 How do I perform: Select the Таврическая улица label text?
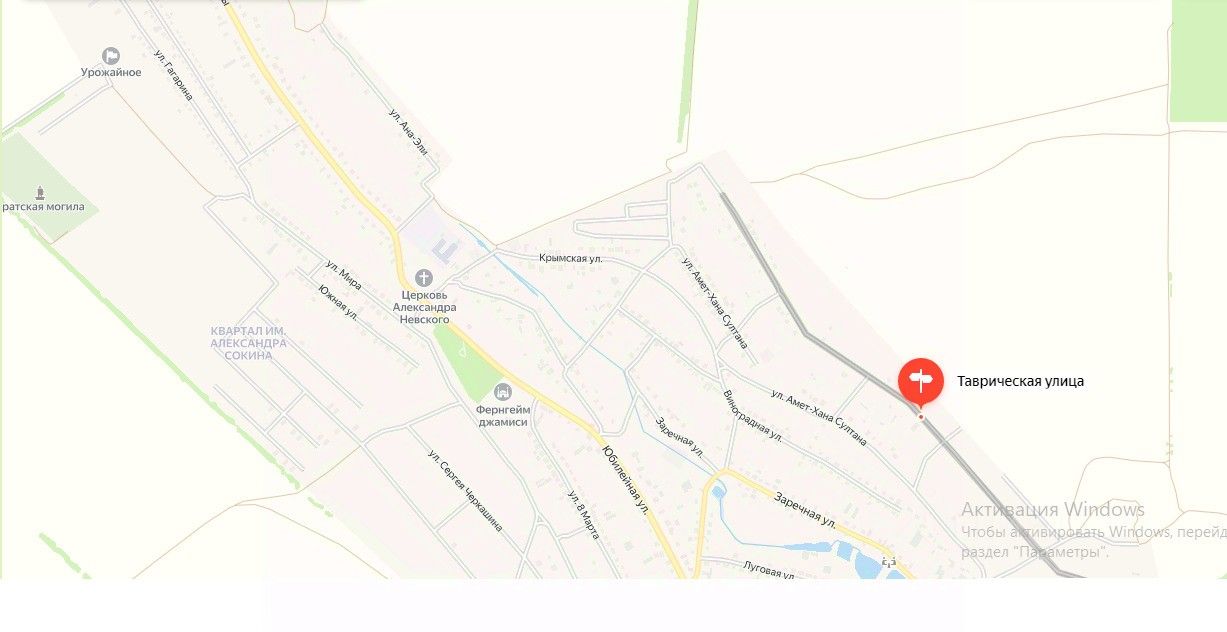pyautogui.click(x=1020, y=381)
